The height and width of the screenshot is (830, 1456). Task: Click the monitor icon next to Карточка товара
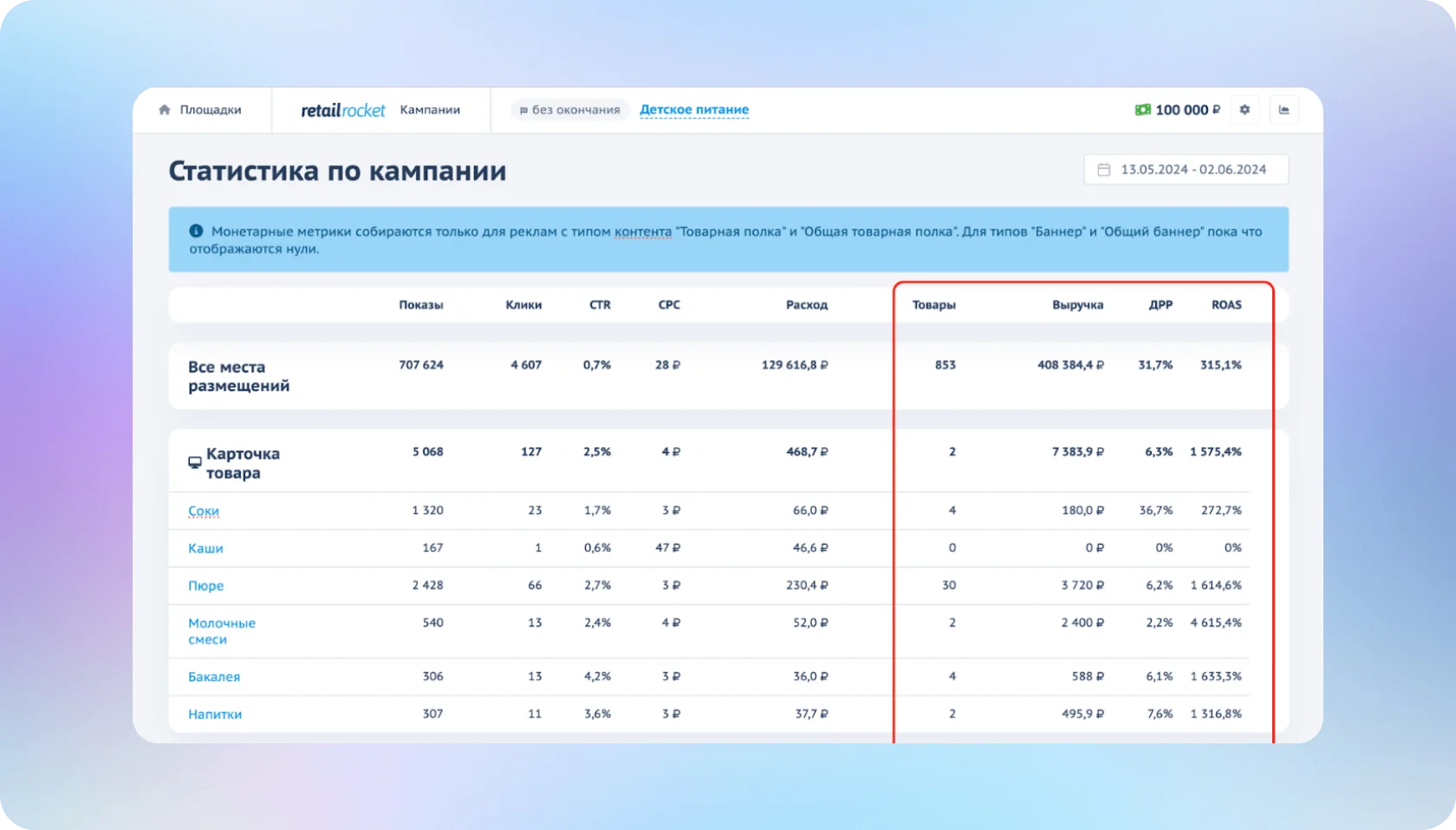(x=195, y=463)
